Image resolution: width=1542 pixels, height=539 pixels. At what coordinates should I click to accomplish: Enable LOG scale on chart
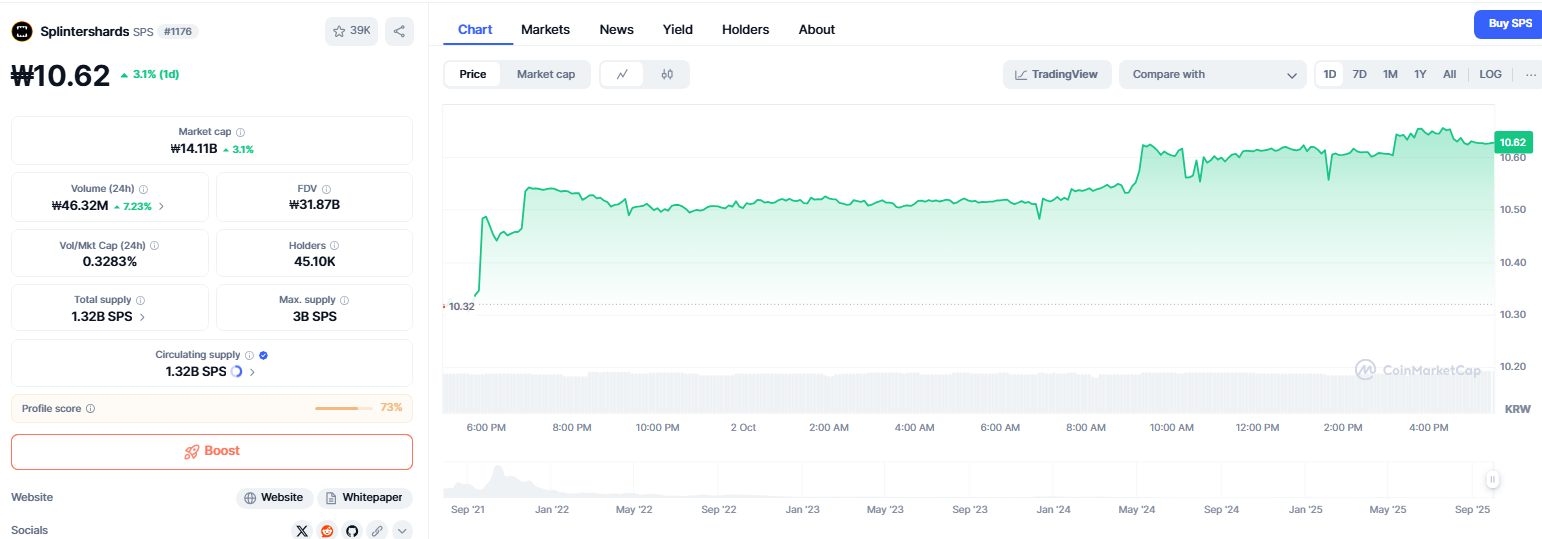1490,74
